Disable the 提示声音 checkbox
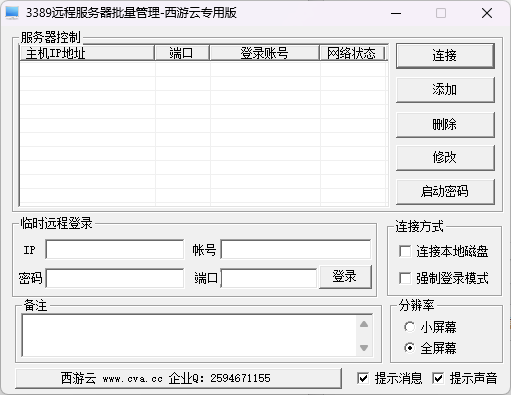 tap(438, 378)
